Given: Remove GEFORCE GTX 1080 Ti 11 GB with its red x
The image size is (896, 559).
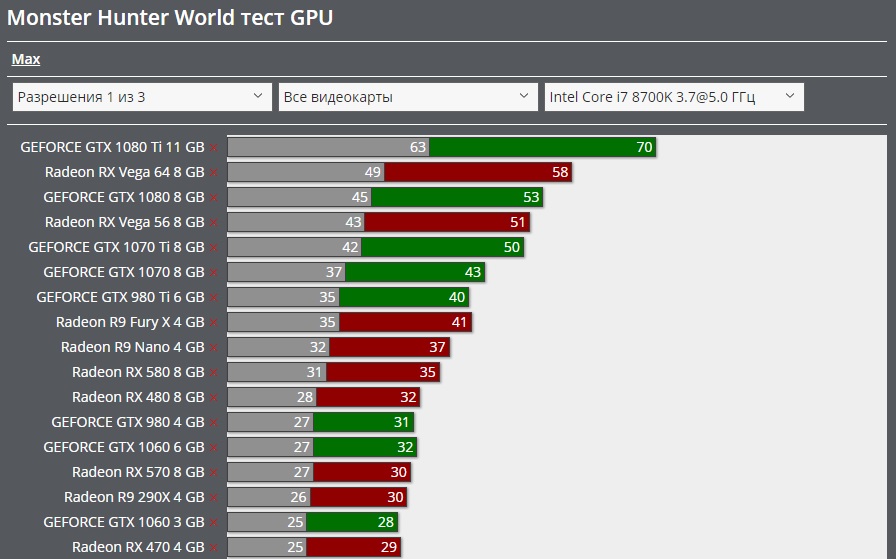Looking at the screenshot, I should [x=214, y=147].
